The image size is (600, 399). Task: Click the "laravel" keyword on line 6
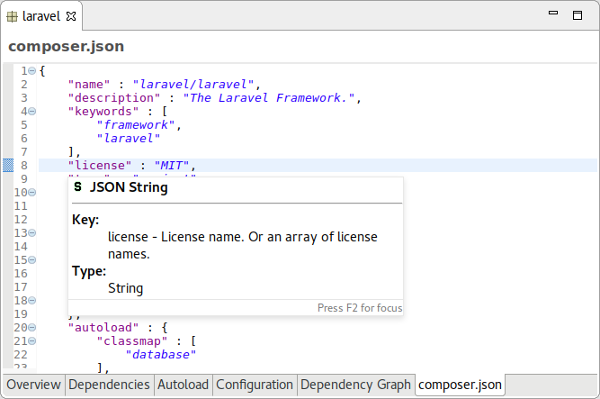128,138
